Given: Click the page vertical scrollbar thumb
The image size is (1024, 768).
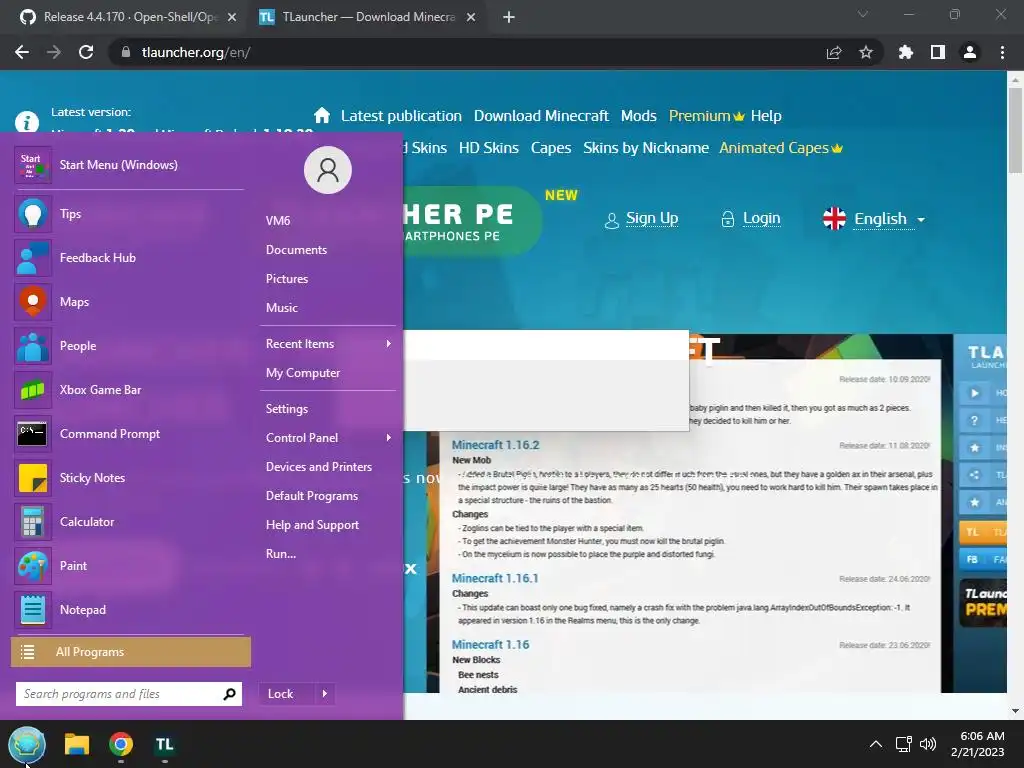Looking at the screenshot, I should coord(1015,131).
